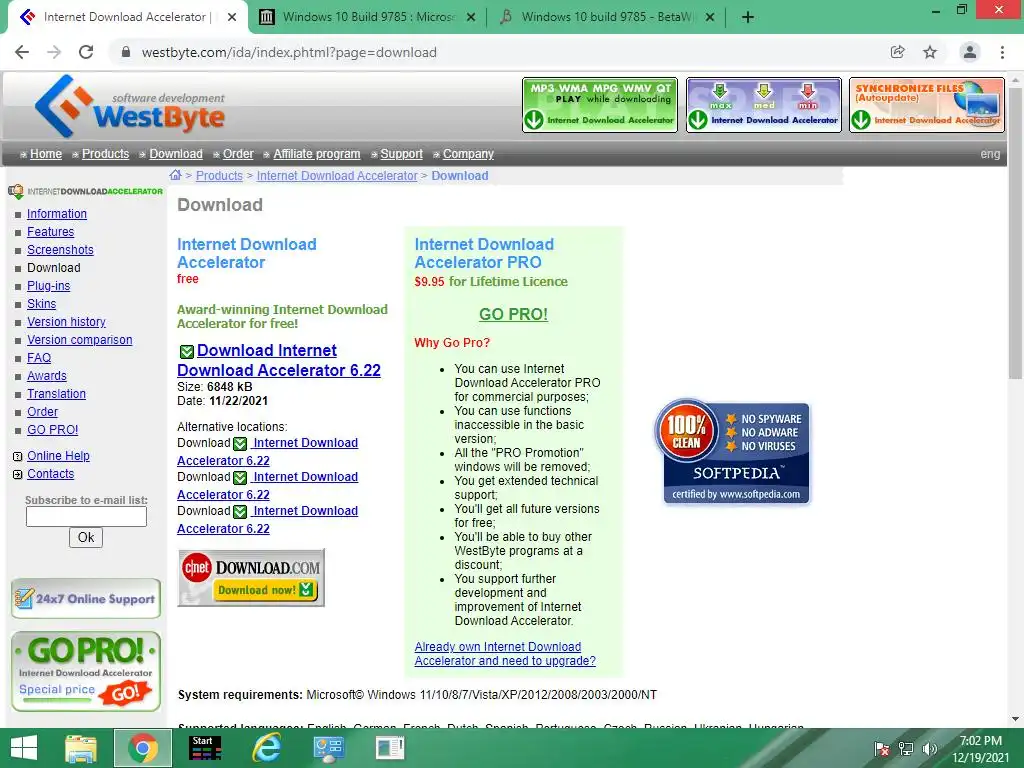Click the eng language selector
Viewport: 1024px width, 768px height.
(x=990, y=154)
